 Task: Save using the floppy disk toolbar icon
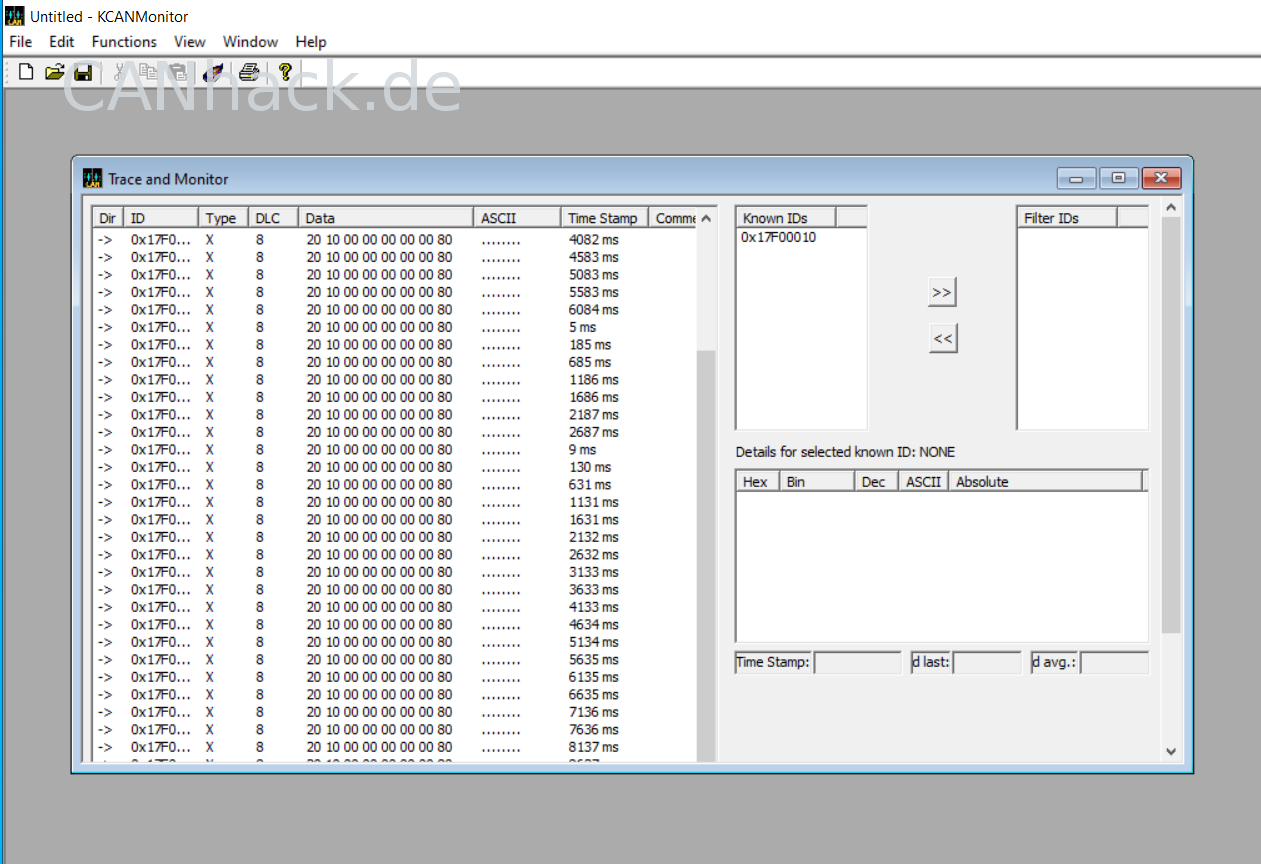83,72
